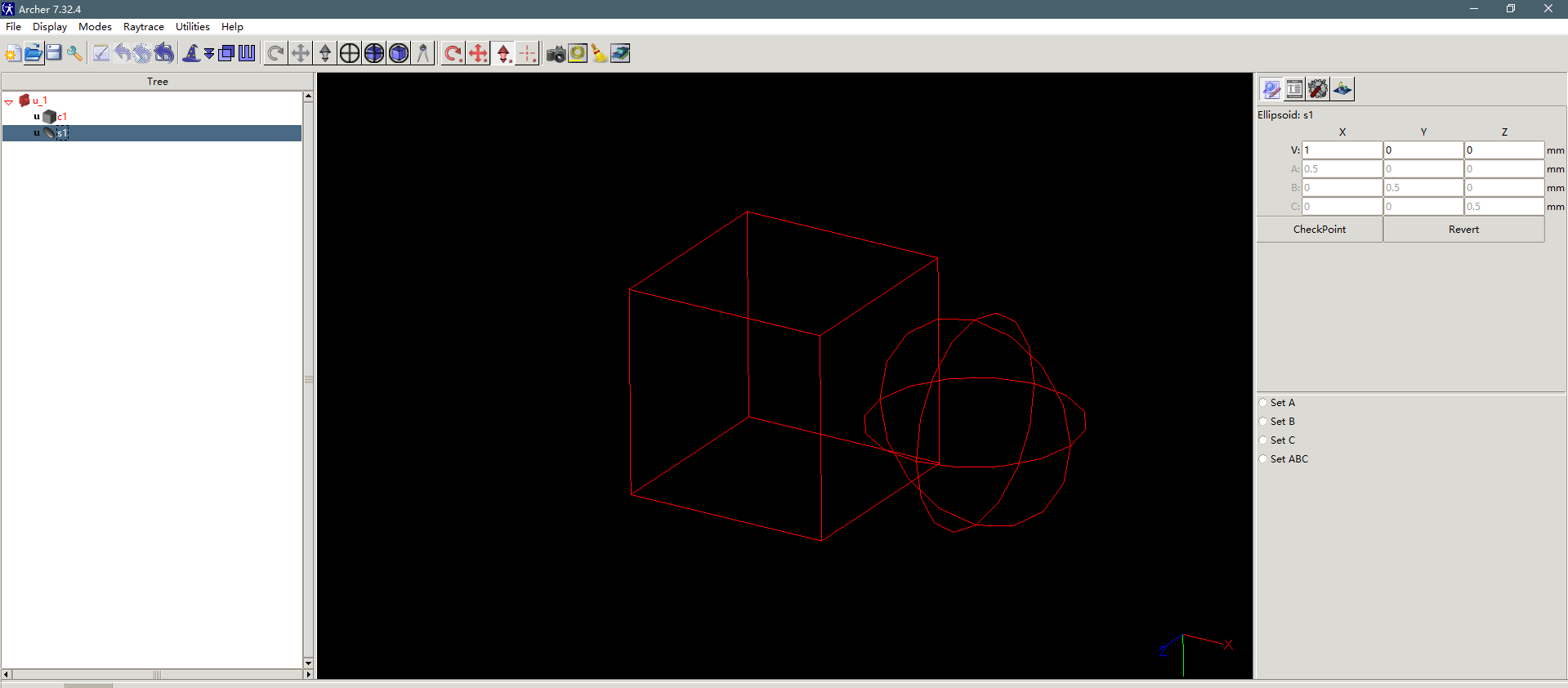This screenshot has width=1568, height=688.
Task: Select the c1 item in tree
Action: click(62, 117)
